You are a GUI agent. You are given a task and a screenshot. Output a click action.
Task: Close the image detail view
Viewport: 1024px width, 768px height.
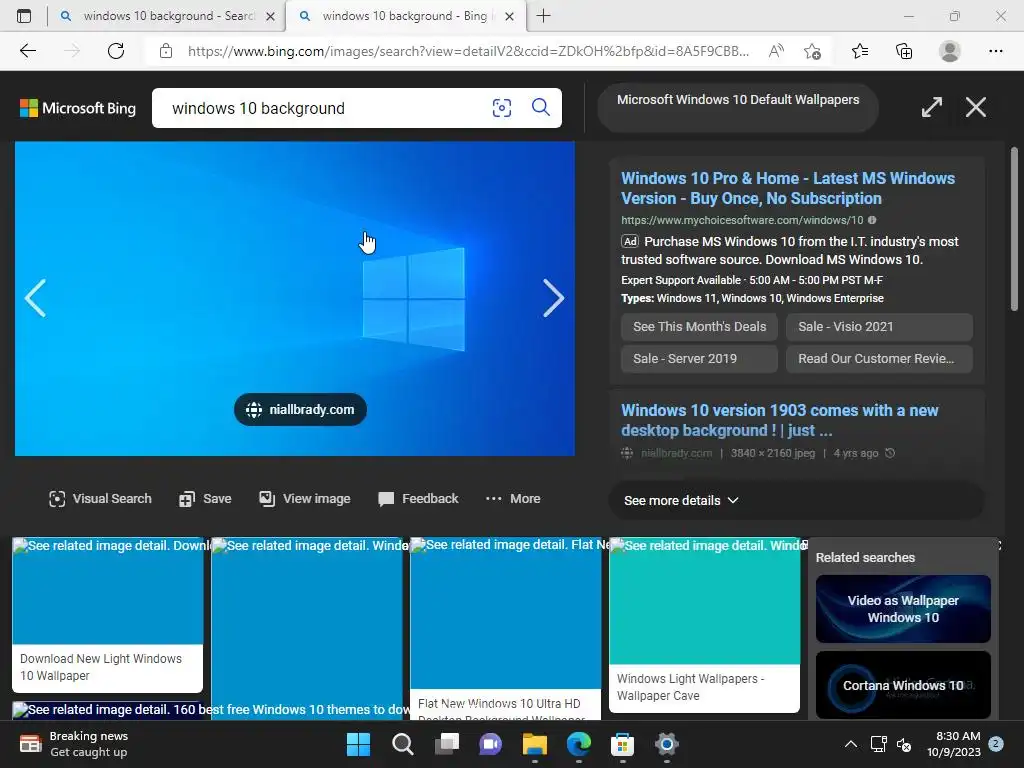click(976, 107)
